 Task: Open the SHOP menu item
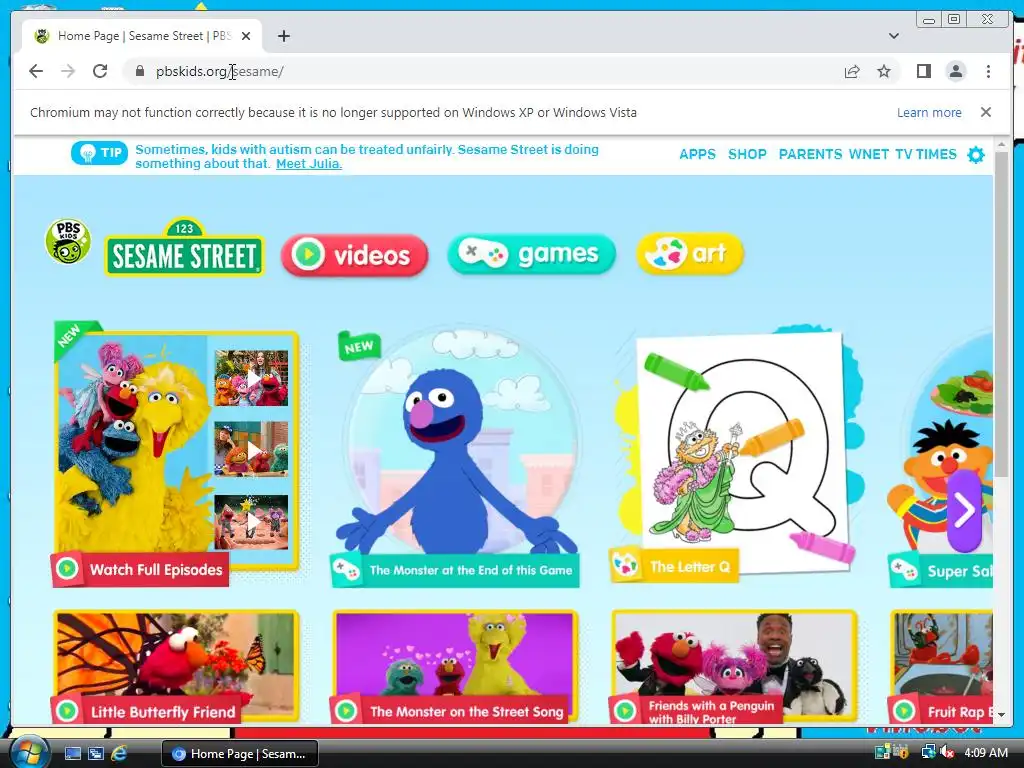pyautogui.click(x=747, y=154)
